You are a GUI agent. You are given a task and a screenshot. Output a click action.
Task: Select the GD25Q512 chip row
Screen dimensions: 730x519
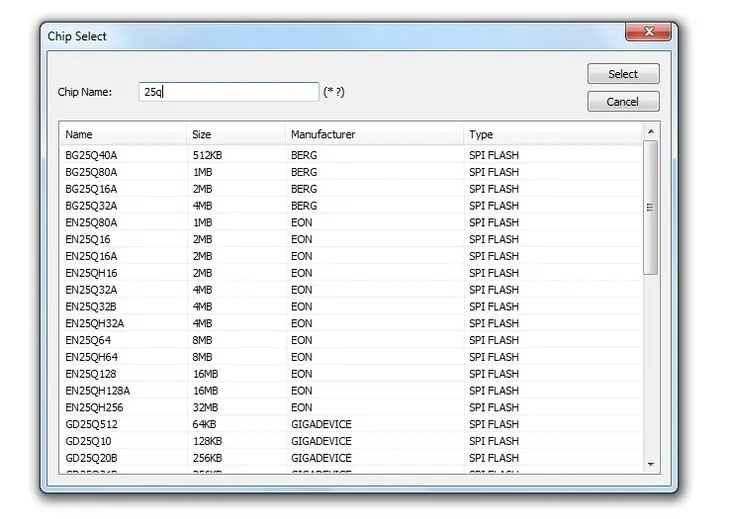[x=351, y=425]
